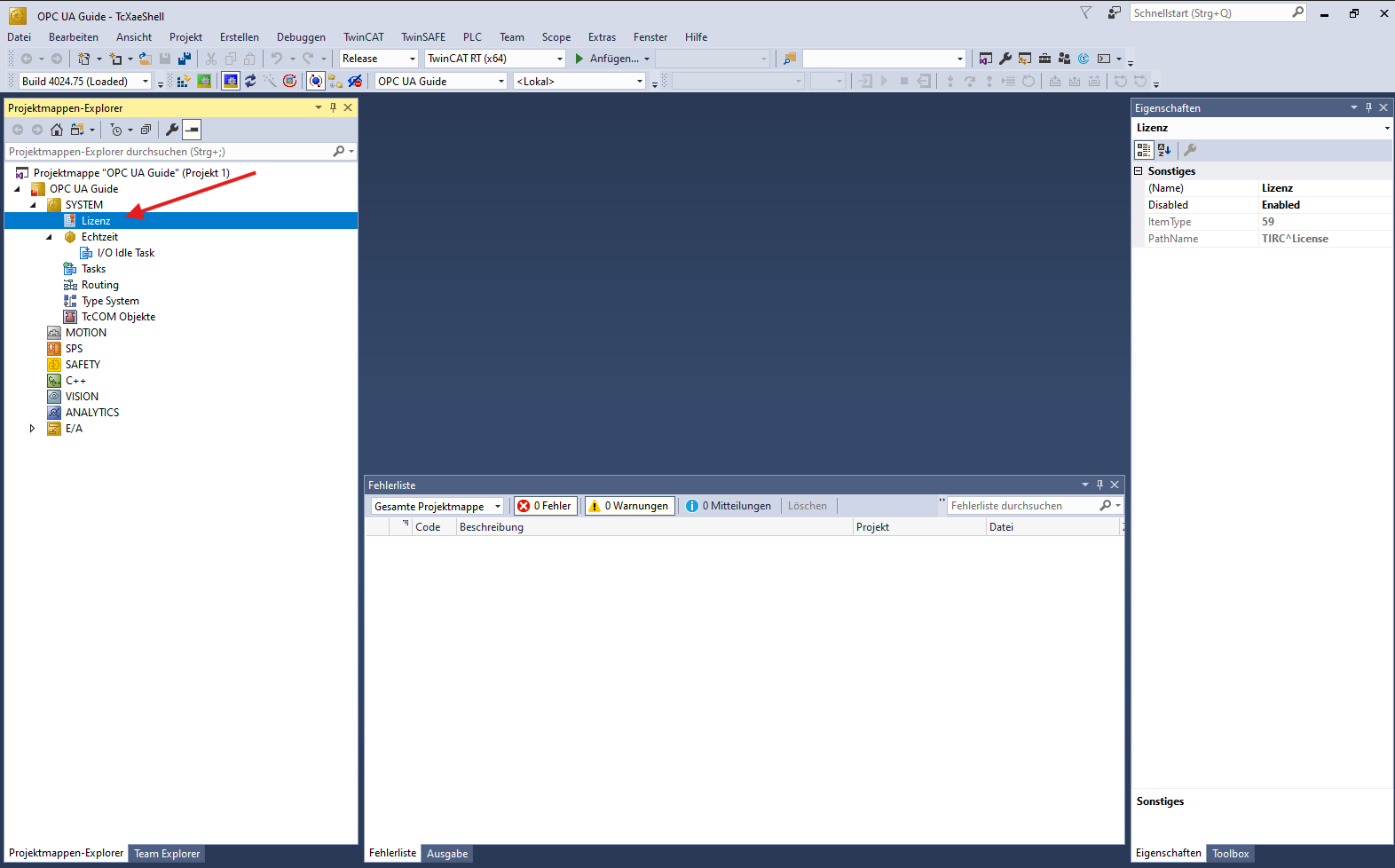Switch to the Toolbox tab
Image resolution: width=1395 pixels, height=868 pixels.
point(1230,854)
